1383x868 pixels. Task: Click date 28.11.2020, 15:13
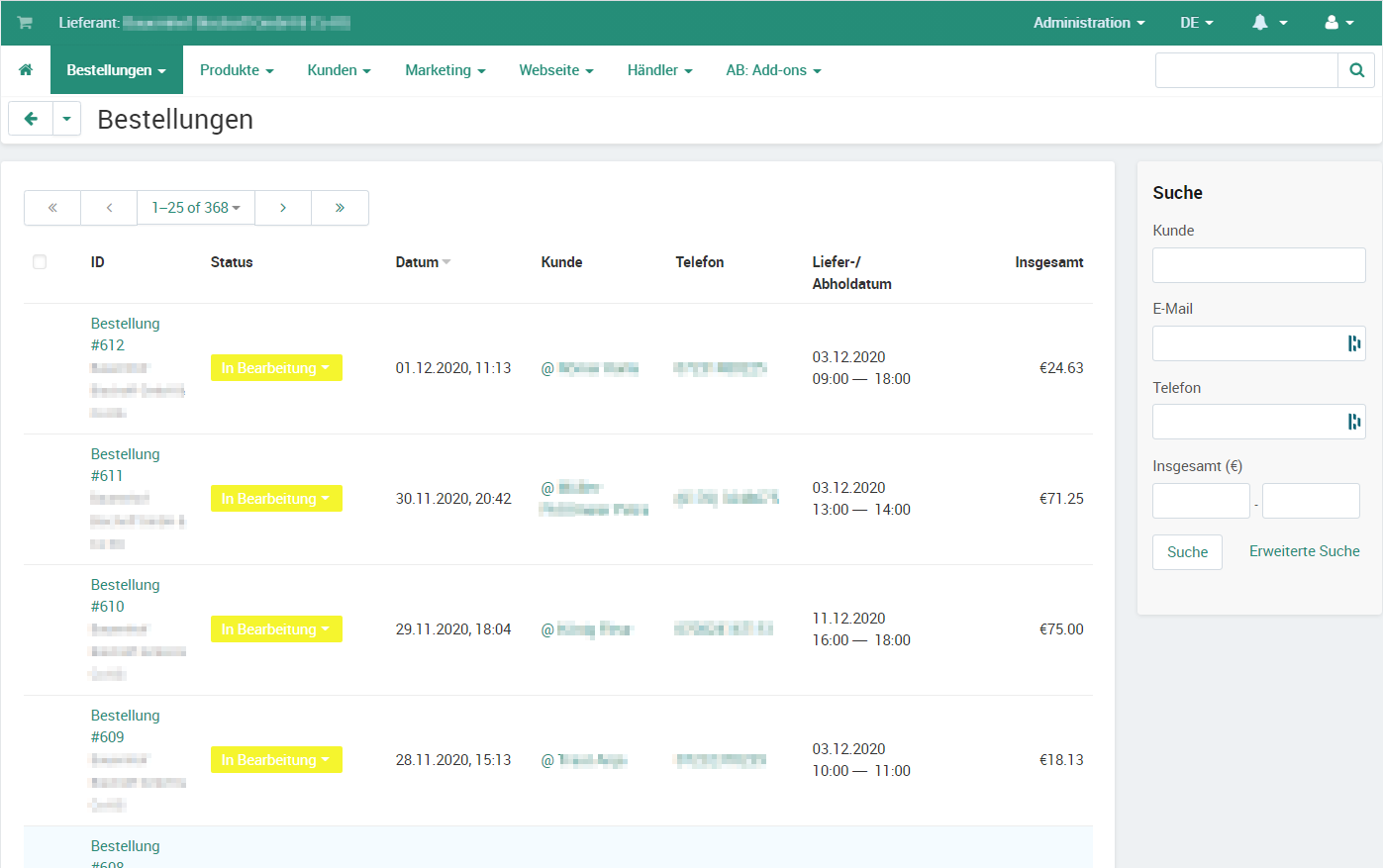(x=453, y=760)
